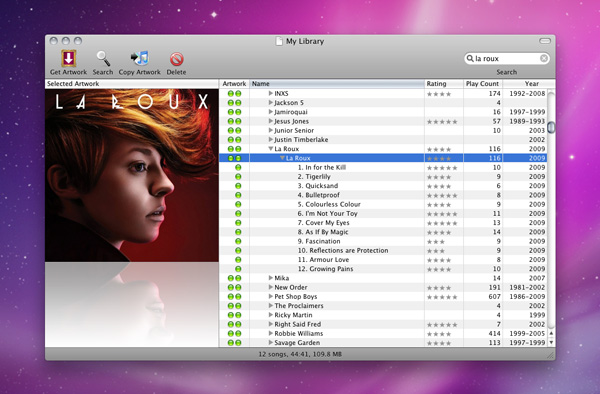Click the star rating of Pet Shop Boys
Image resolution: width=600 pixels, height=394 pixels.
pos(442,297)
